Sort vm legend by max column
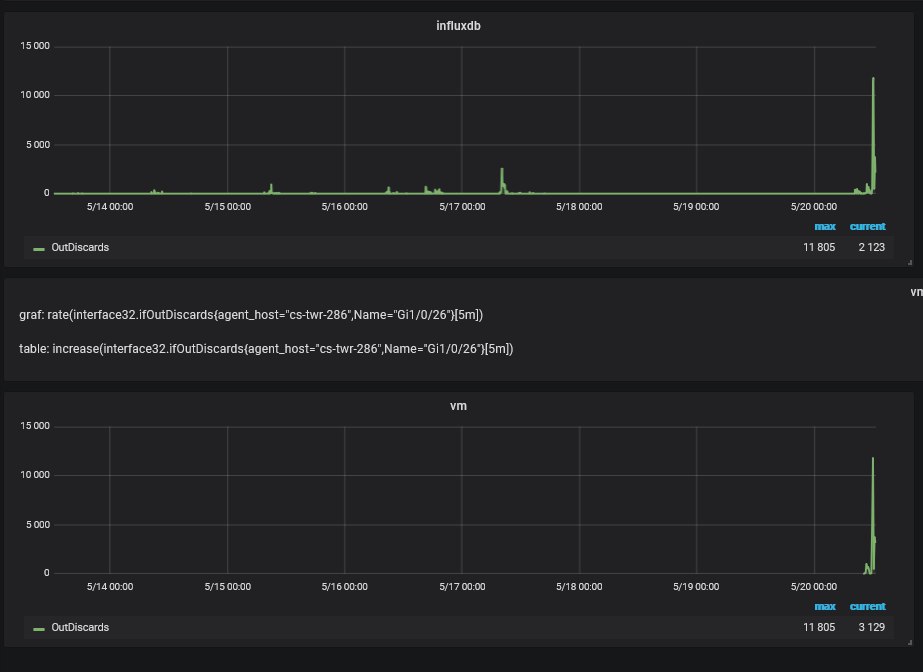Viewport: 923px width, 672px height. (x=825, y=607)
